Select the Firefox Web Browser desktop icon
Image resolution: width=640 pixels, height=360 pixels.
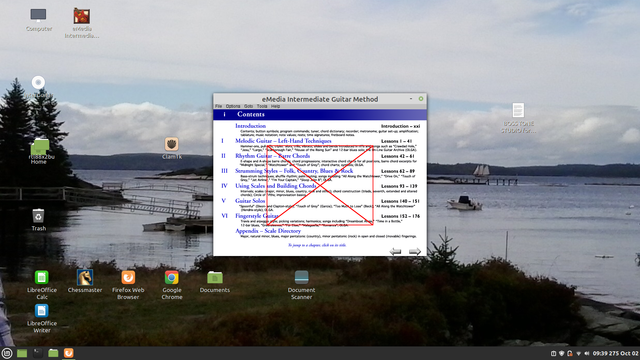[128, 284]
